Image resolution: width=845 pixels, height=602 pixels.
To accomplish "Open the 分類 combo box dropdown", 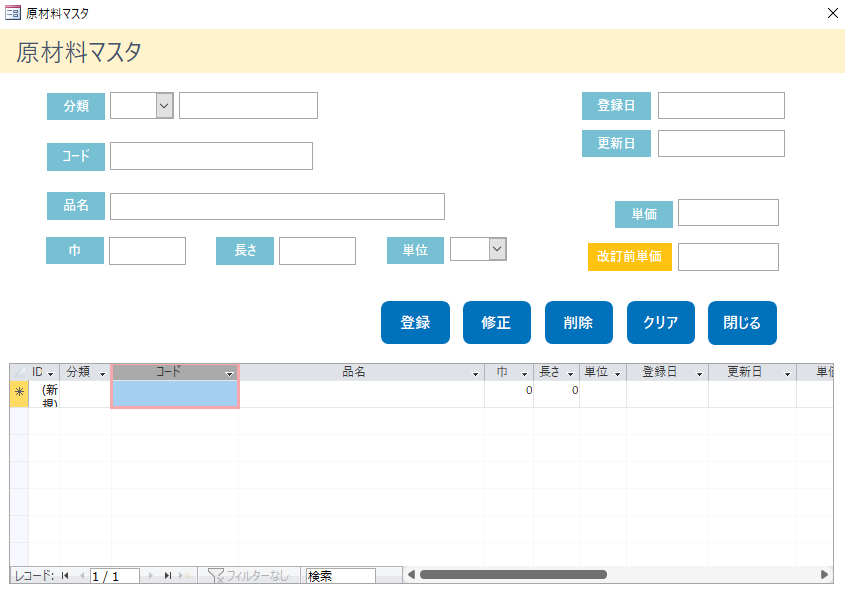I will click(164, 106).
